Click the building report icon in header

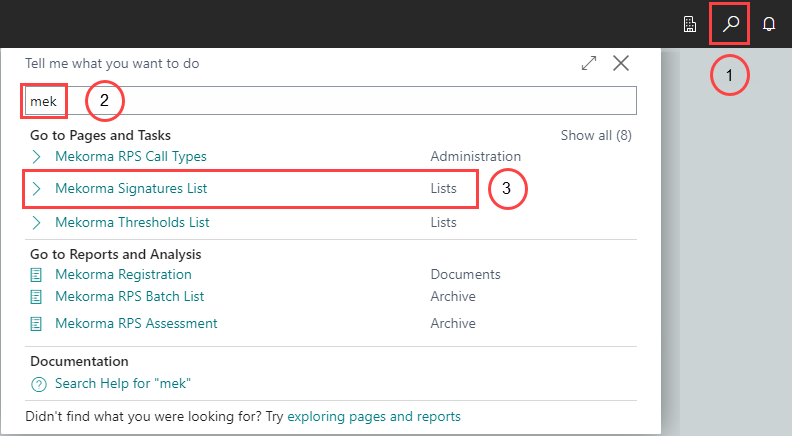(690, 24)
